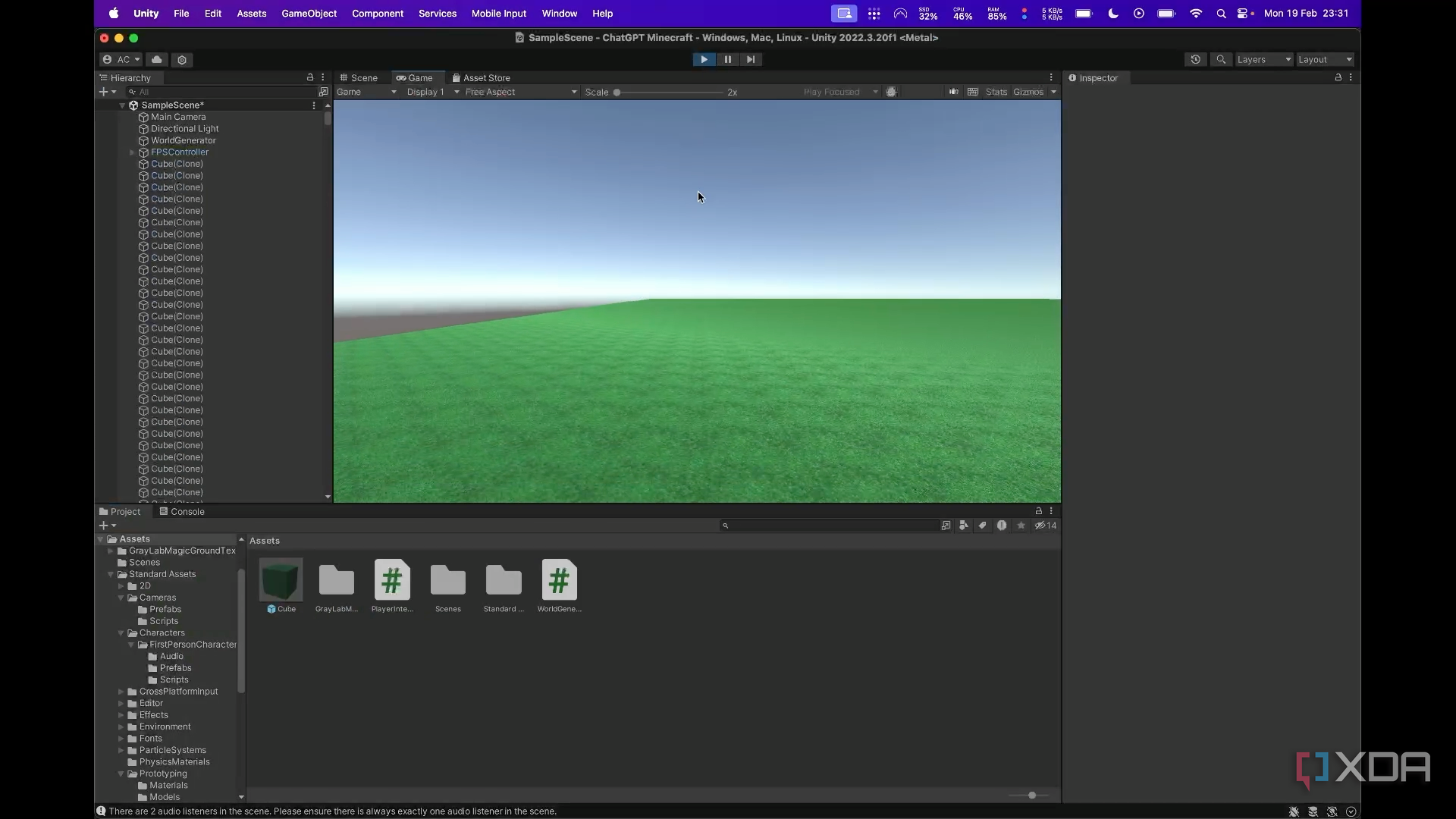This screenshot has height=819, width=1456.
Task: Click the Play button in the toolbar
Action: click(704, 59)
